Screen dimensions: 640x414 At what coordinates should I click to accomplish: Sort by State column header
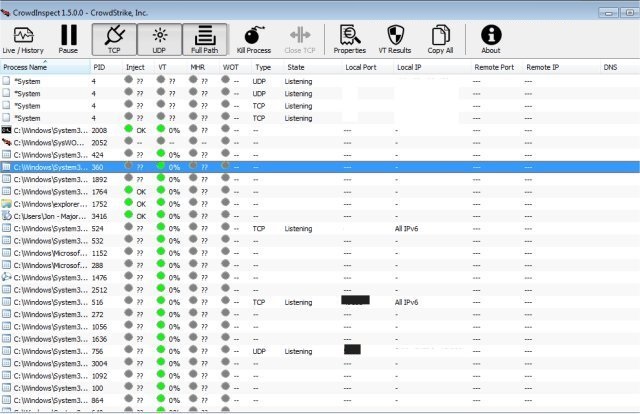click(x=313, y=67)
